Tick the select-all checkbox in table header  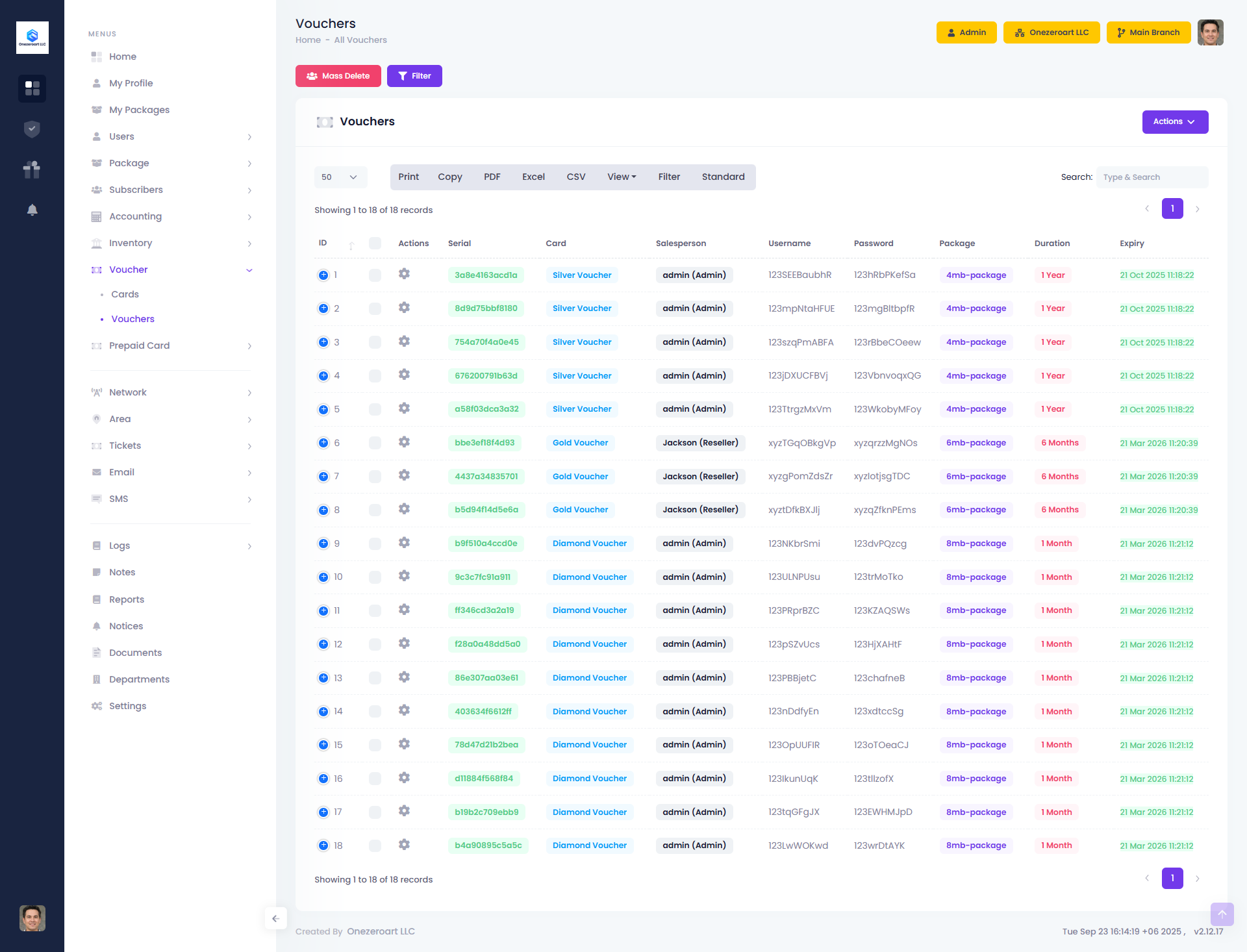tap(375, 244)
